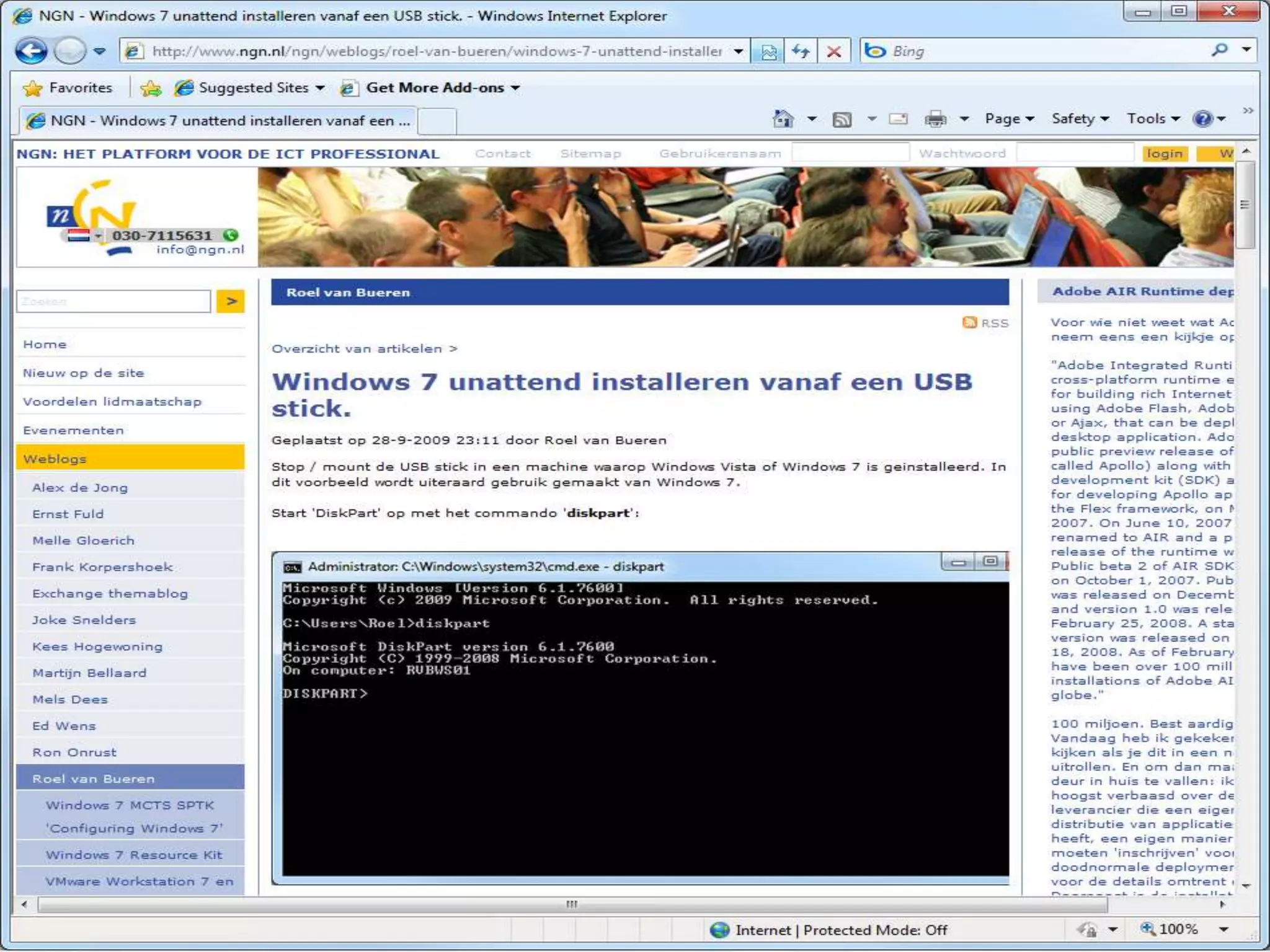Click the Refresh page icon
The image size is (1270, 952).
[801, 51]
